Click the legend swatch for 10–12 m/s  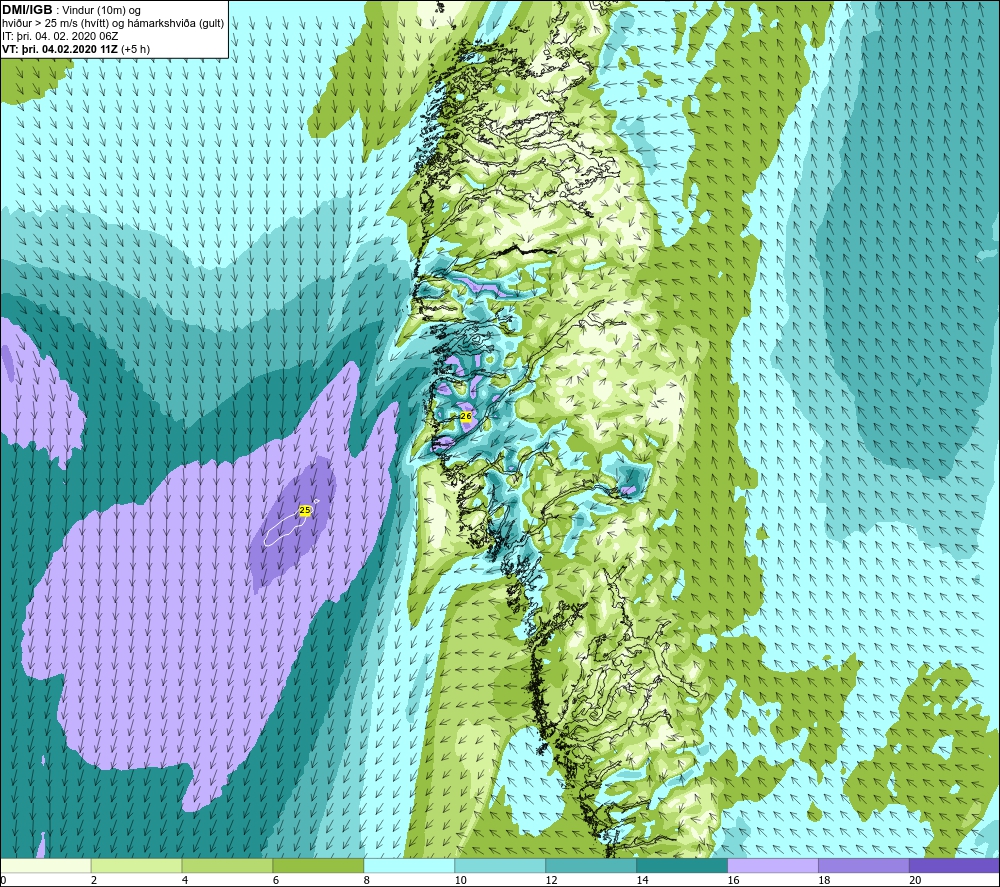500,866
